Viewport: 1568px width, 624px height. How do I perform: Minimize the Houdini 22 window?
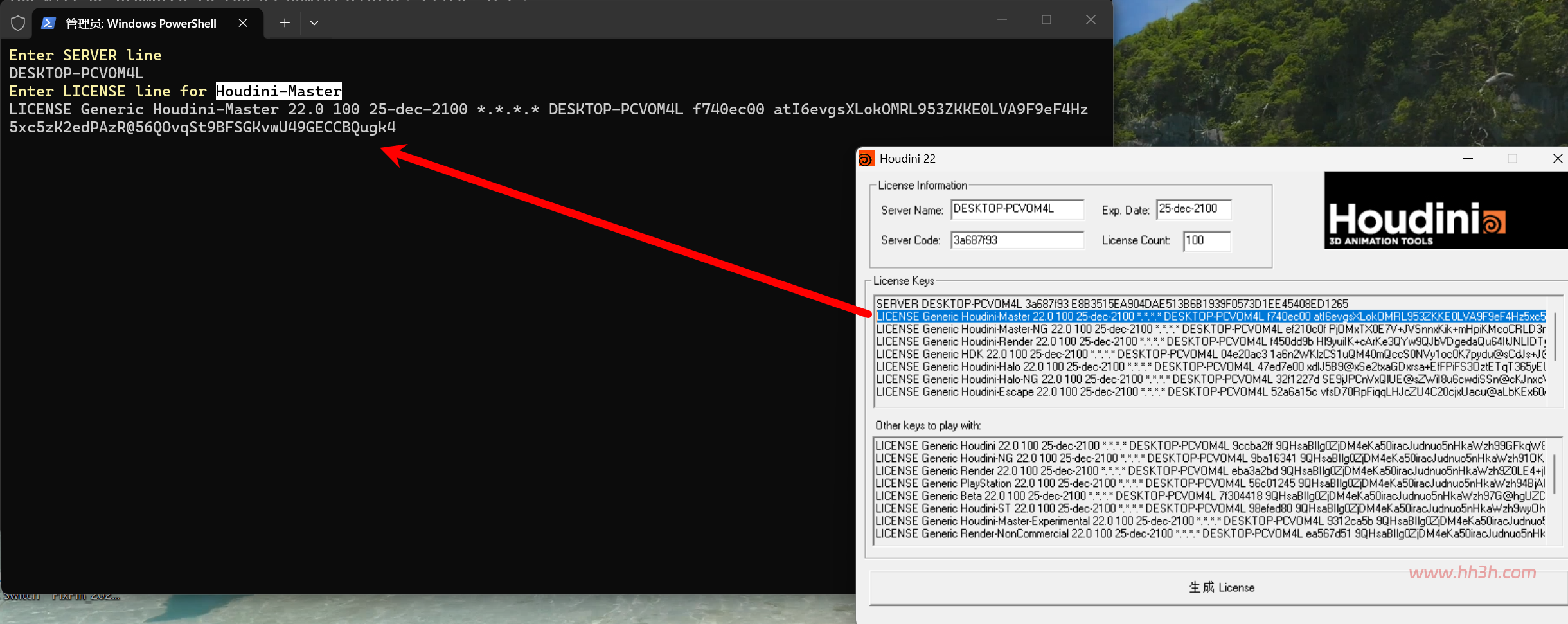[x=1468, y=159]
